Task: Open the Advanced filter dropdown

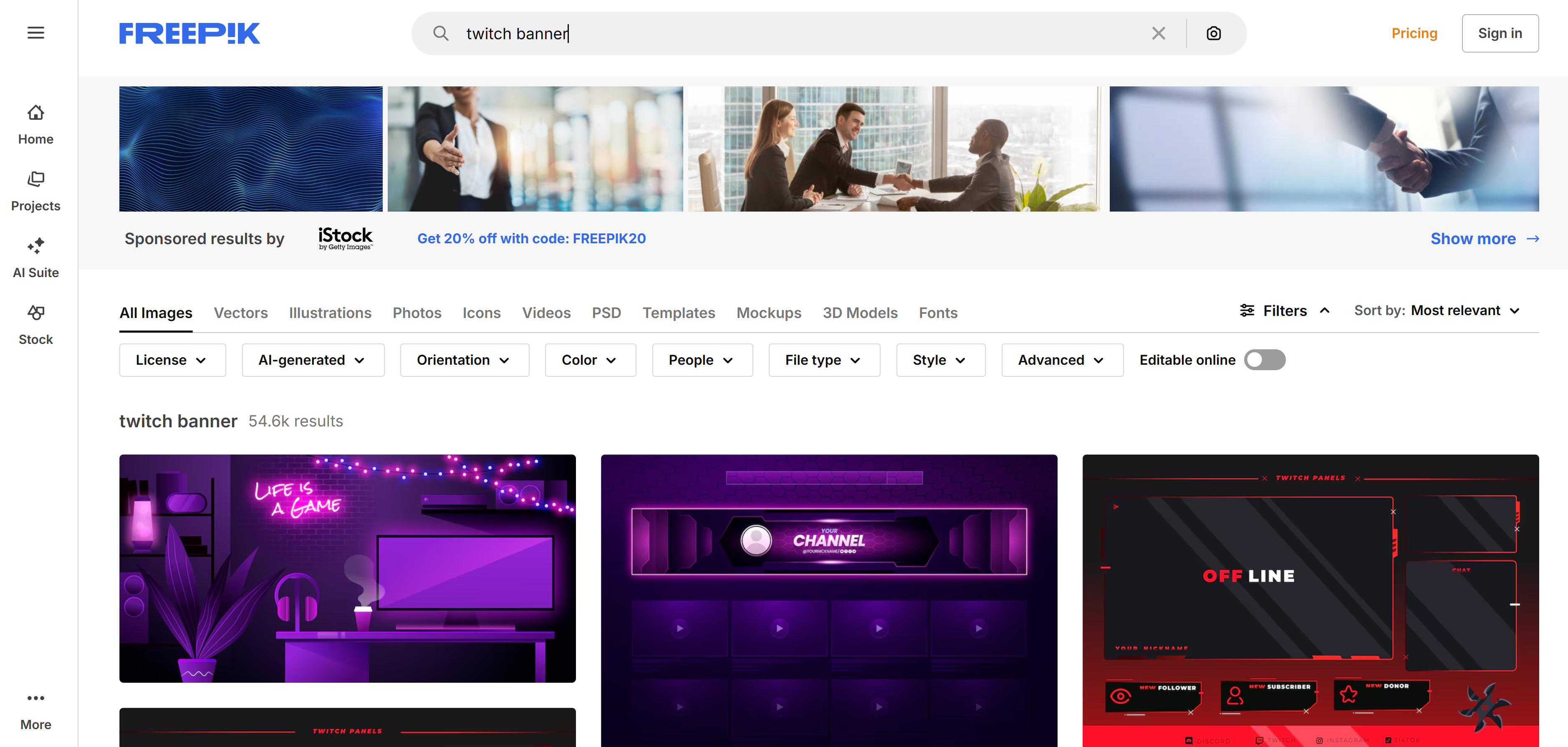Action: 1062,360
